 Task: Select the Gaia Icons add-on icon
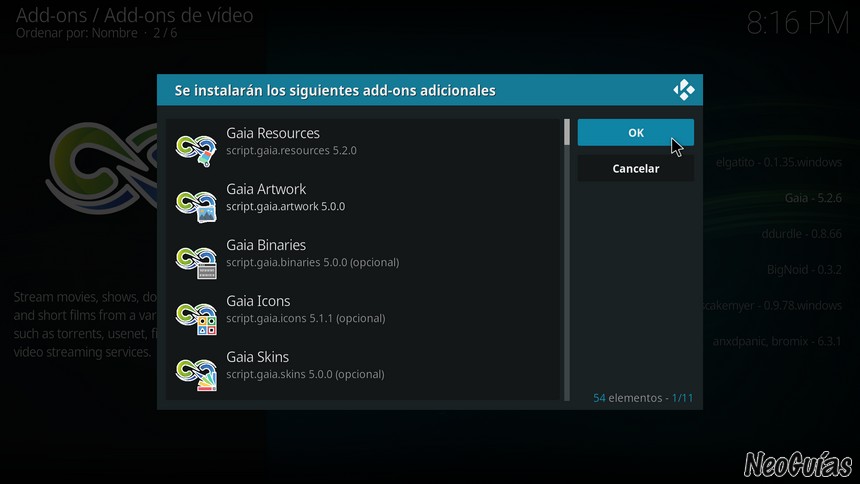pyautogui.click(x=196, y=318)
